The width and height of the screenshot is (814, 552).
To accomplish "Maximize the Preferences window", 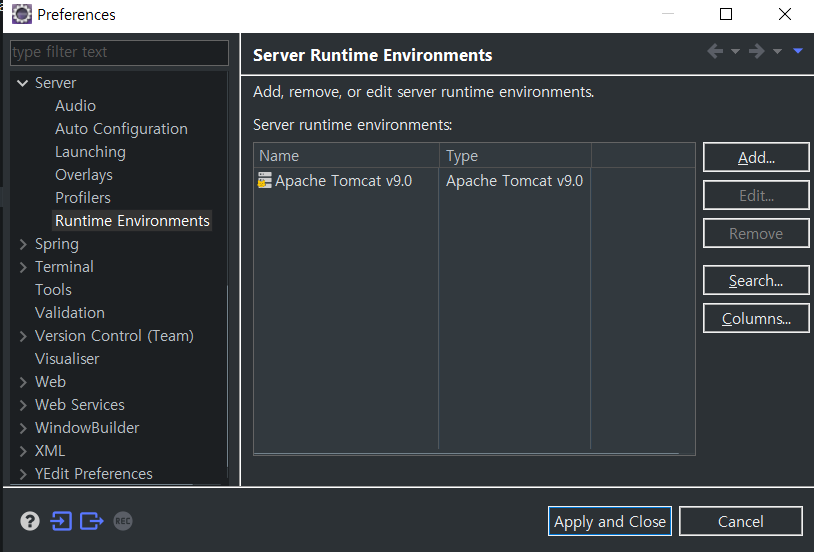I will [726, 14].
